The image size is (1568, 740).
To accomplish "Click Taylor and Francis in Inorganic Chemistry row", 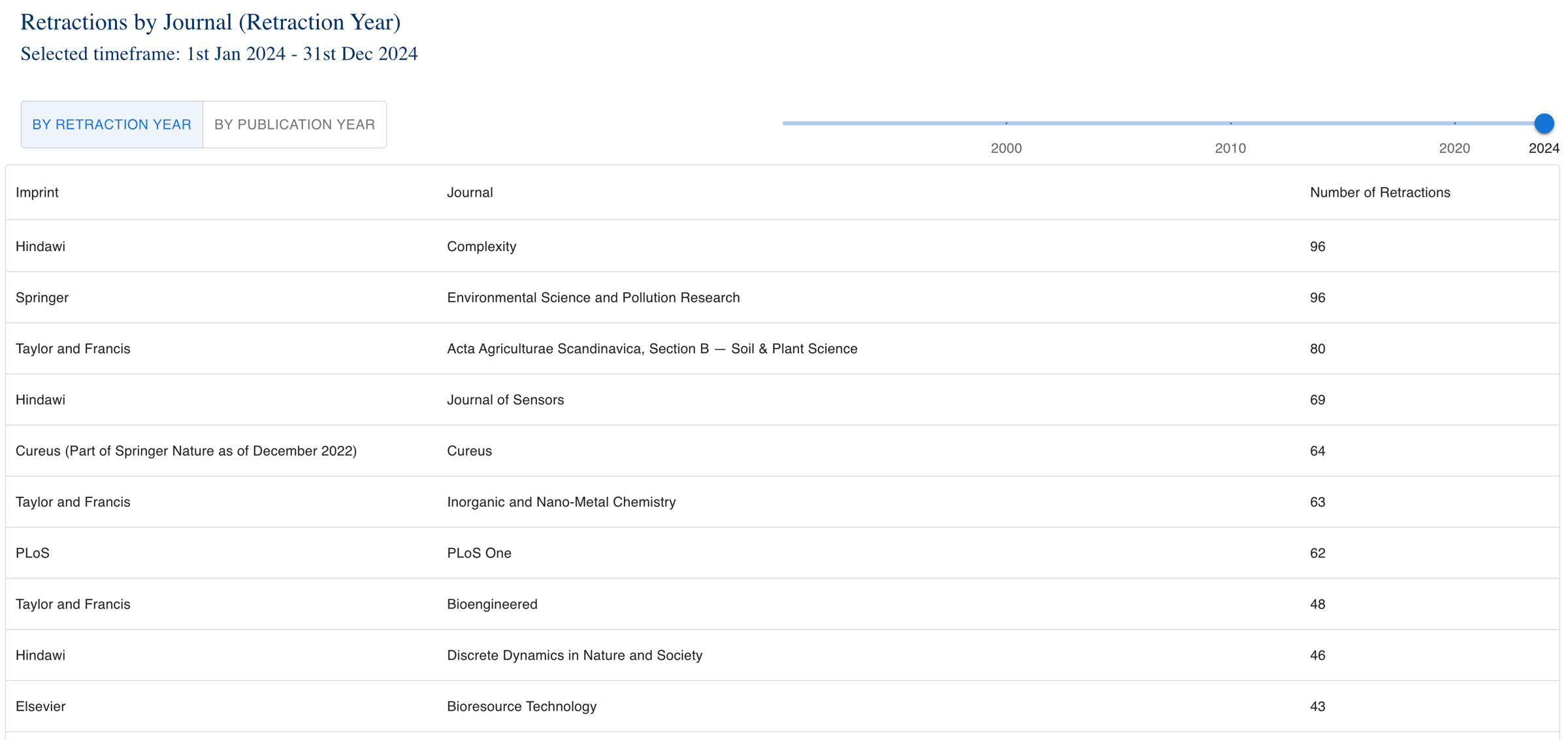I will click(73, 501).
